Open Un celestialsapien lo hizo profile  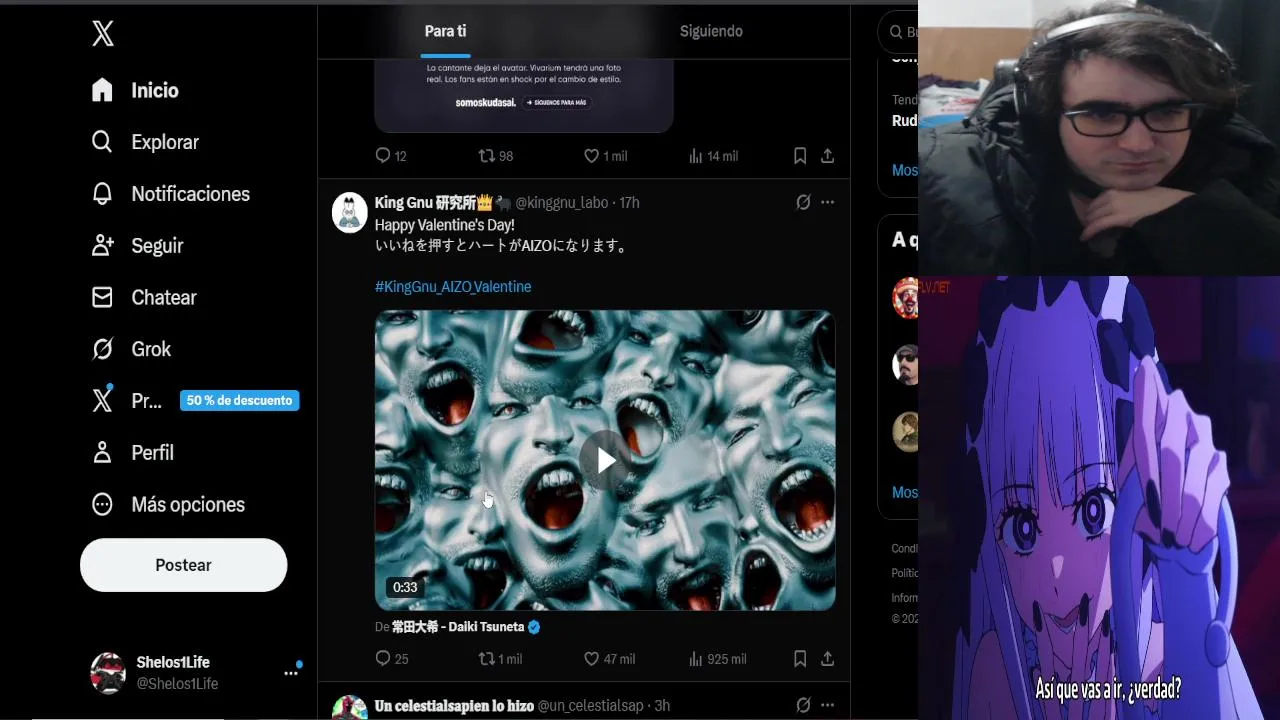(454, 706)
